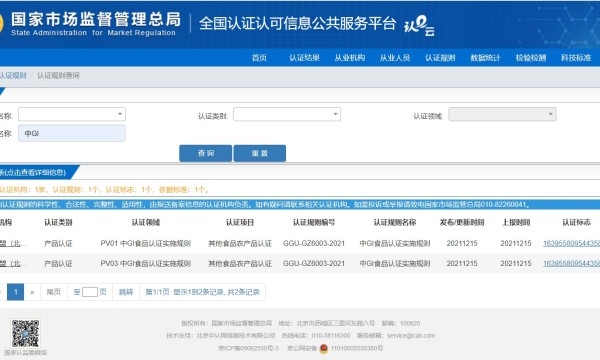Click the 跳转 jump button
600x360 pixels.
pyautogui.click(x=126, y=292)
